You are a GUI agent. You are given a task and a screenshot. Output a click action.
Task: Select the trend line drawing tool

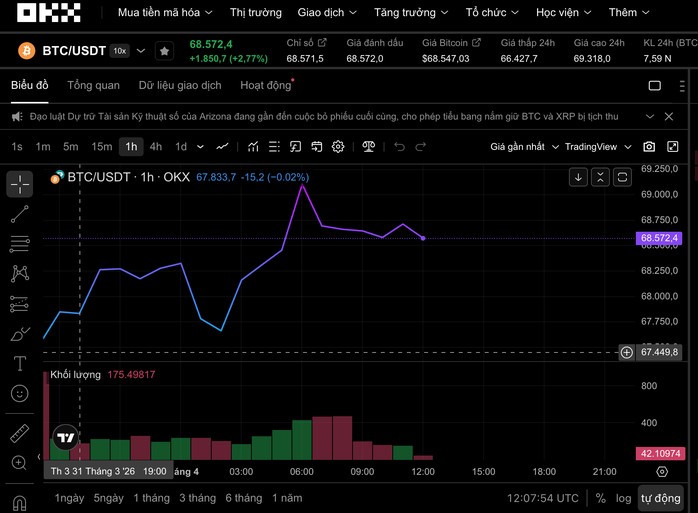[x=19, y=214]
